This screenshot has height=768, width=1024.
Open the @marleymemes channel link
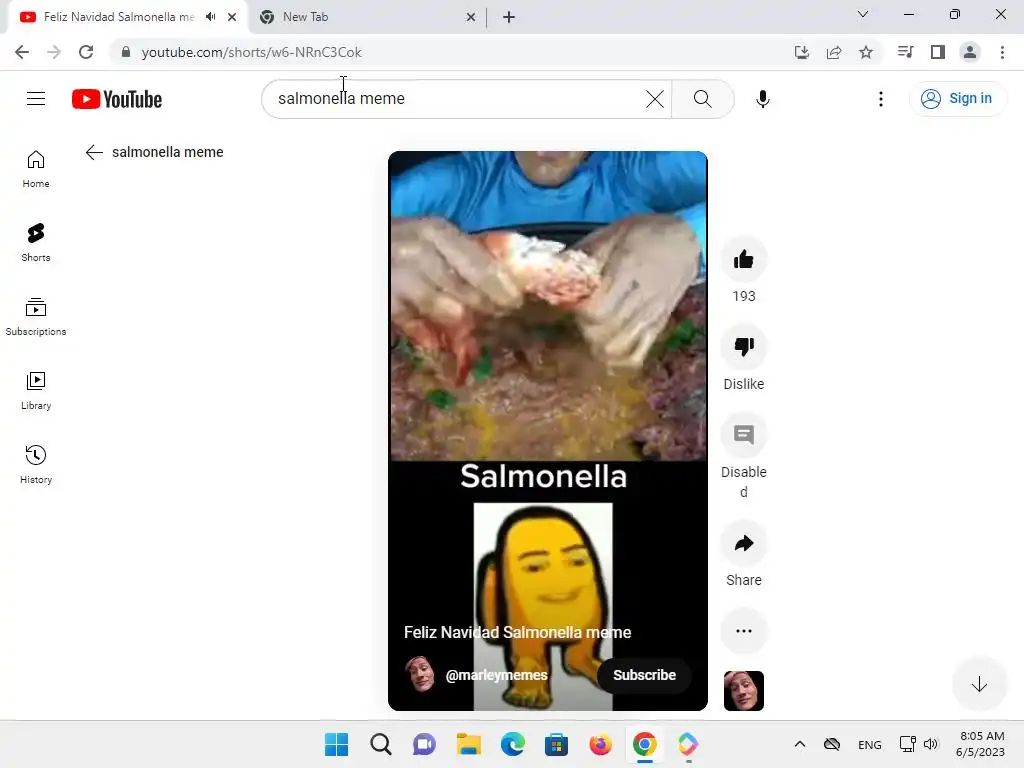[496, 675]
